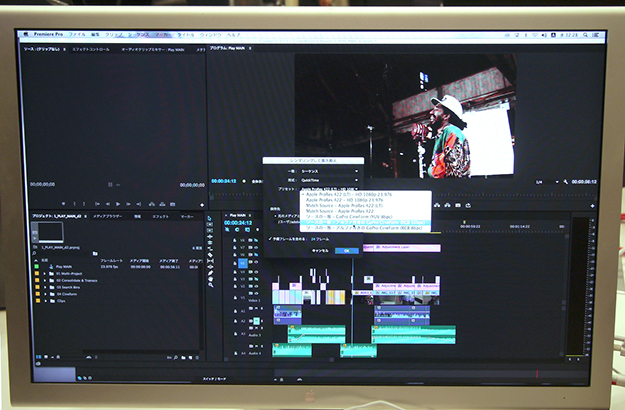Click Source monitor Step Back button
The image size is (625, 410).
(x=108, y=204)
